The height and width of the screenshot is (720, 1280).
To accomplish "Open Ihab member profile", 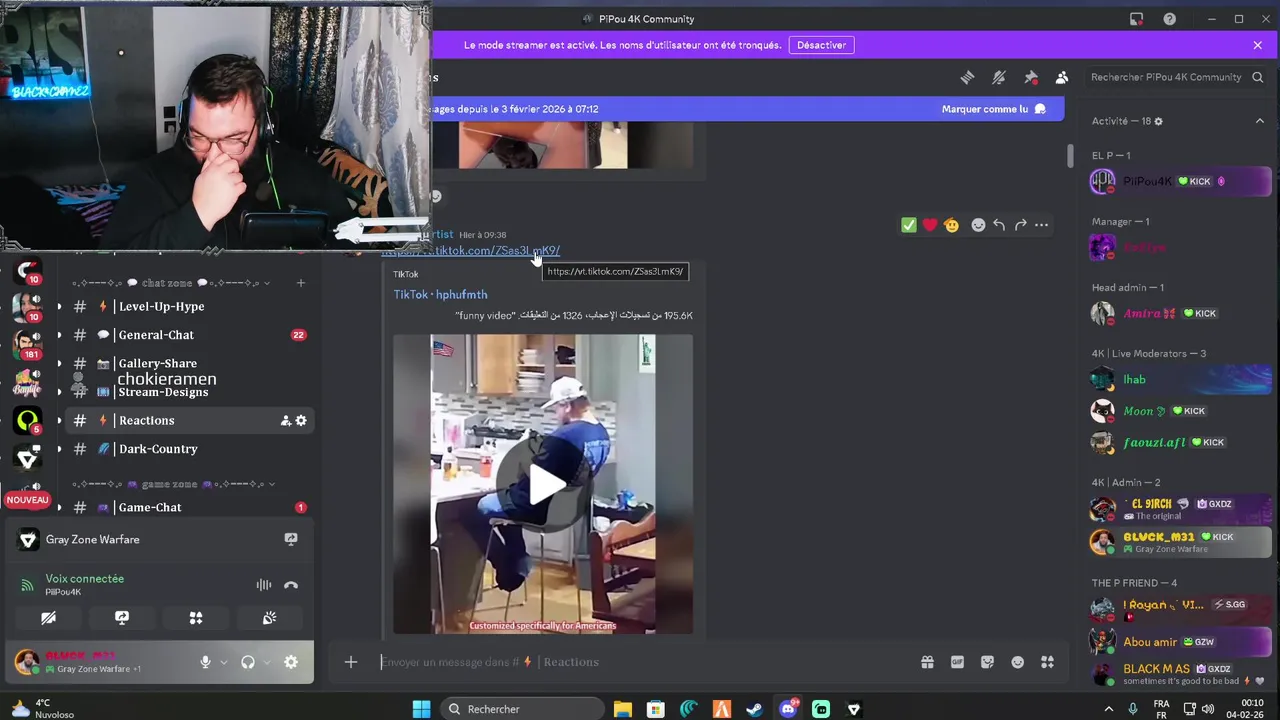I will (x=1180, y=380).
